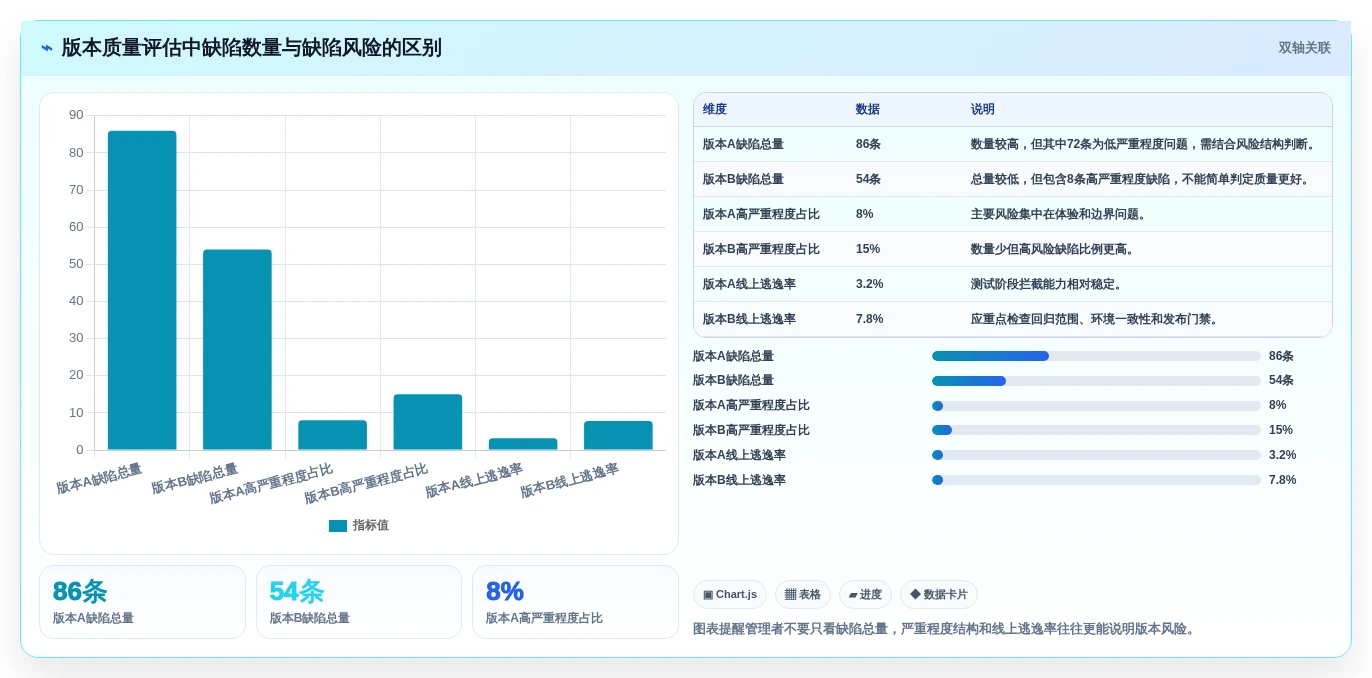
Task: Select the 表格 tag chip
Action: (x=803, y=595)
